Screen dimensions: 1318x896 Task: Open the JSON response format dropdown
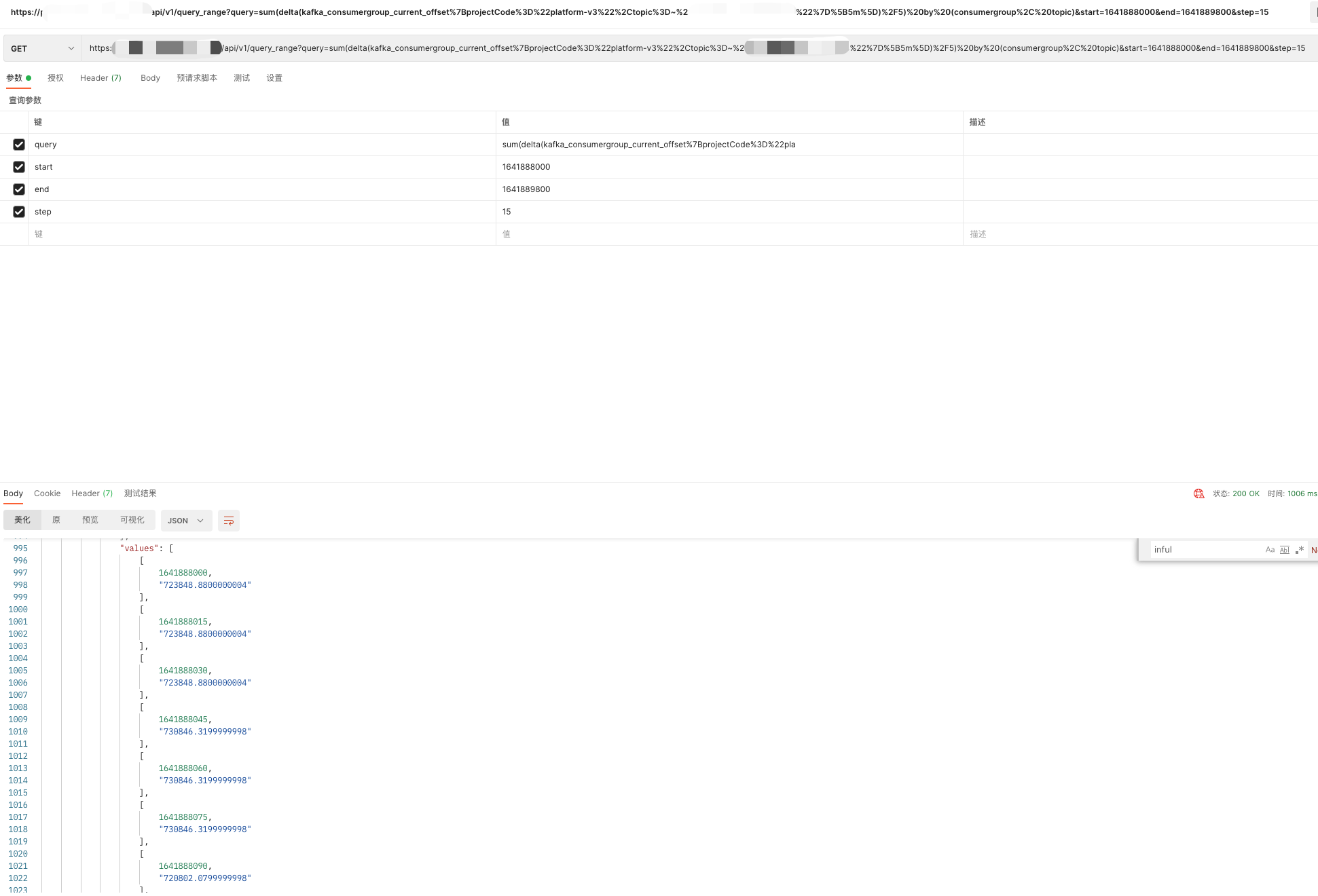click(185, 520)
